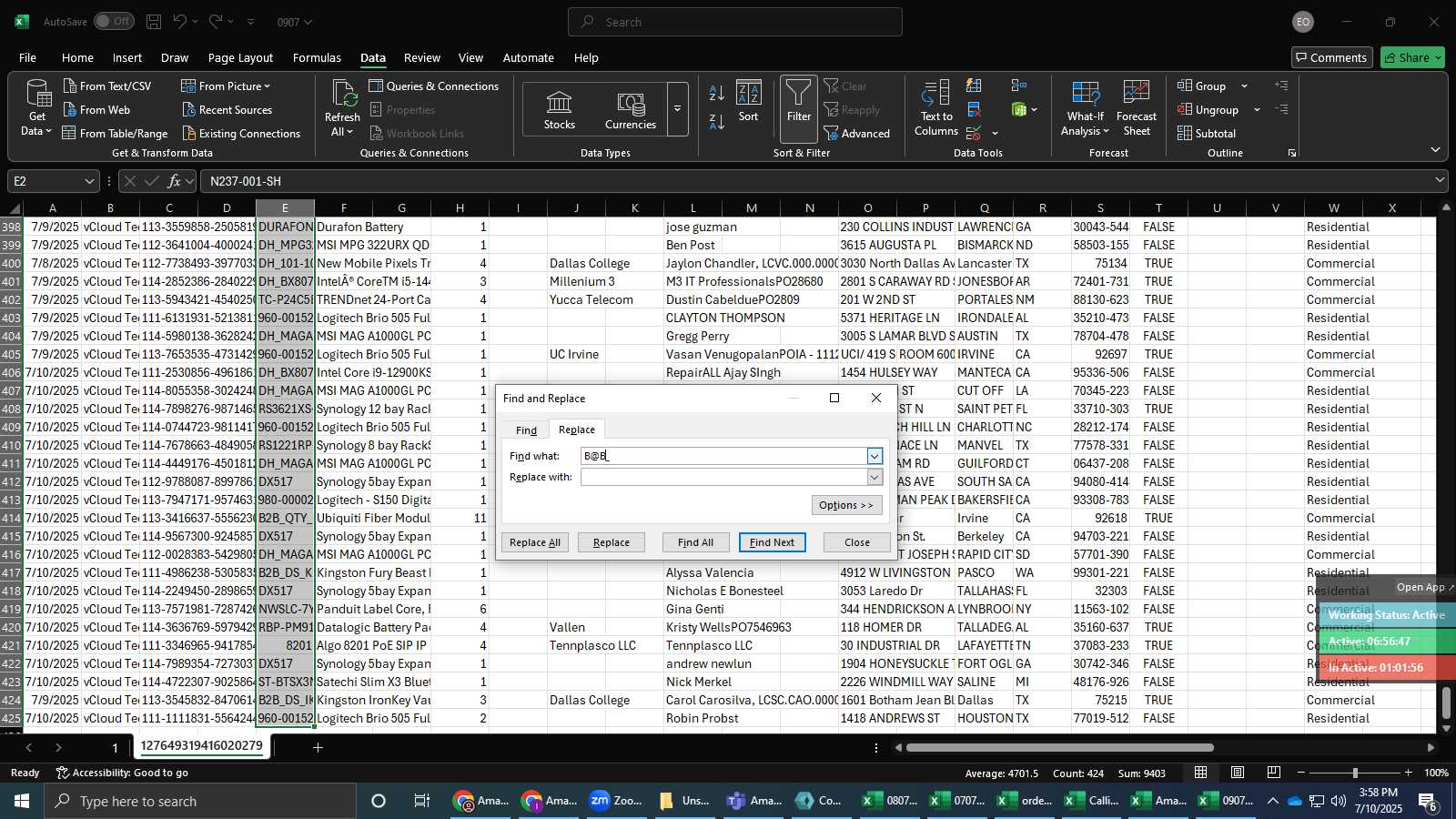This screenshot has width=1456, height=819.
Task: Select sheet tab 127649319416020279
Action: (x=202, y=746)
